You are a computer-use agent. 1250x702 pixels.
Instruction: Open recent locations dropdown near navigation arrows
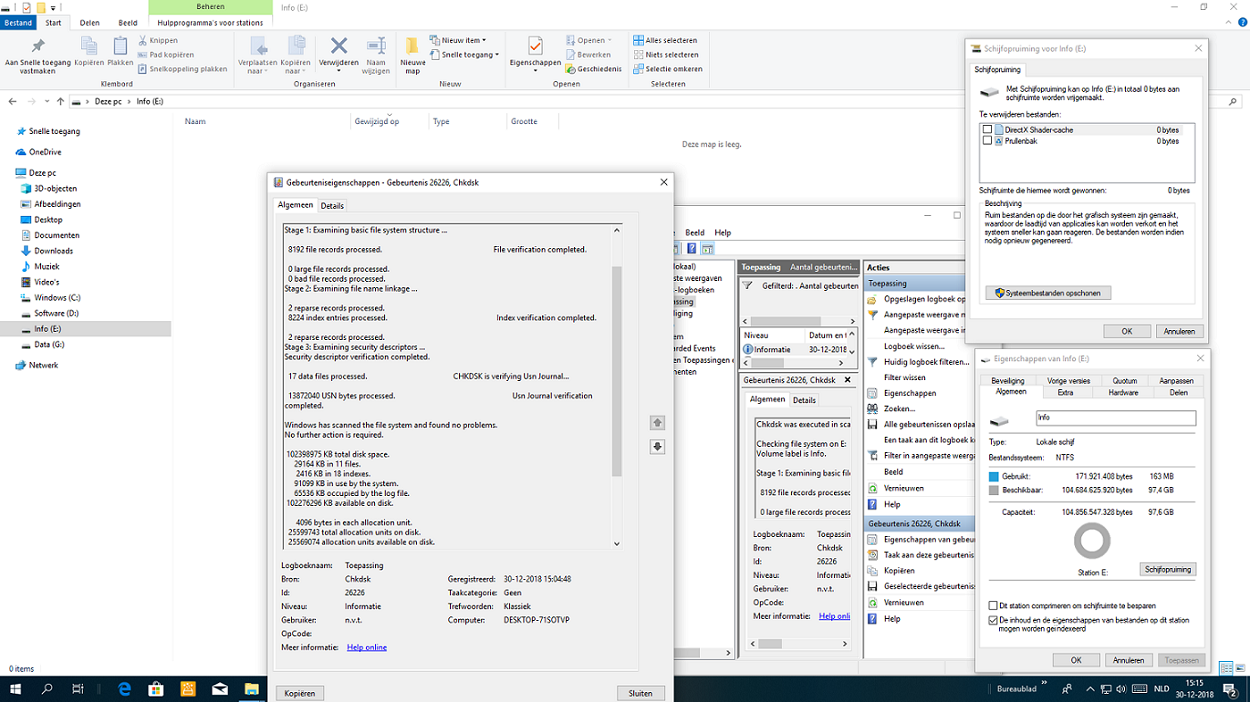pos(47,102)
